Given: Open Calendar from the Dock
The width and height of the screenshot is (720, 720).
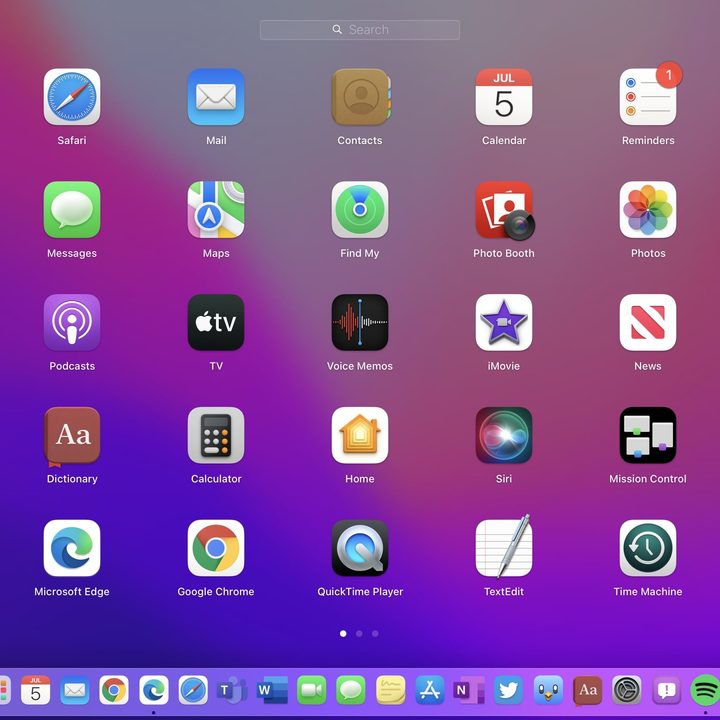Looking at the screenshot, I should pyautogui.click(x=35, y=690).
